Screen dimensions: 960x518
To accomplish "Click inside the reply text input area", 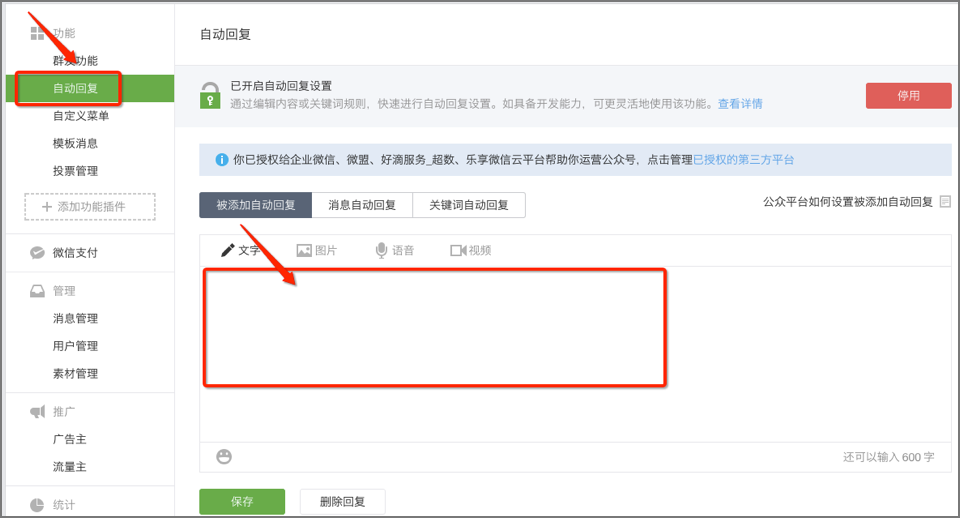I will [x=435, y=326].
